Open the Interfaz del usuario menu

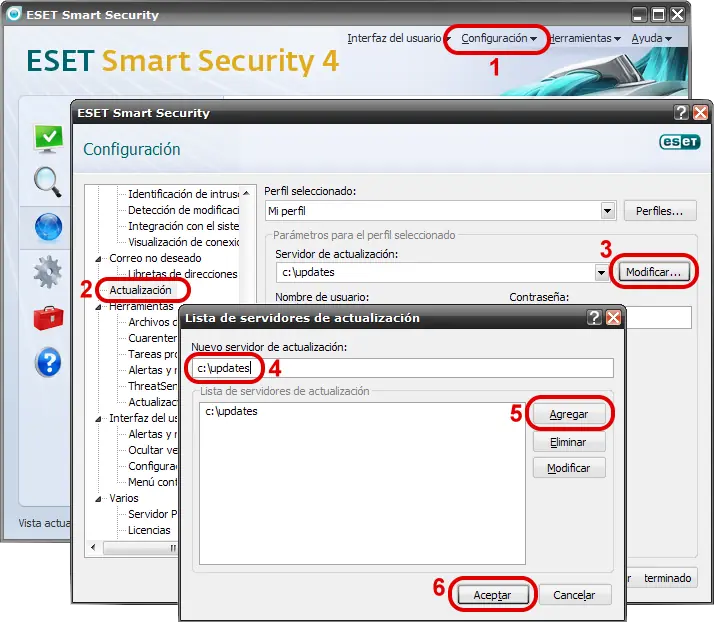coord(399,38)
